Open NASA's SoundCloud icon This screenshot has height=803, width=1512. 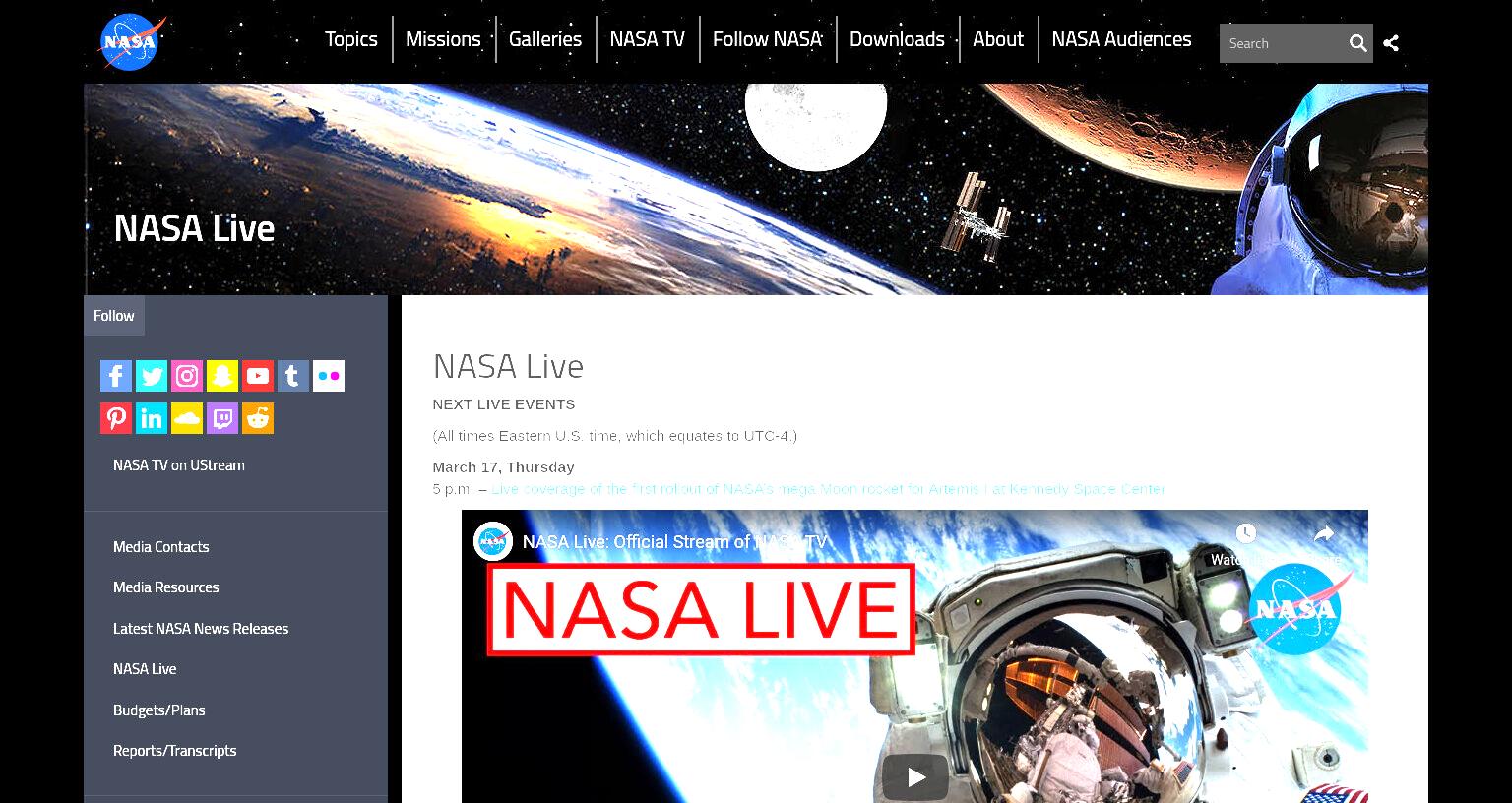pos(187,418)
